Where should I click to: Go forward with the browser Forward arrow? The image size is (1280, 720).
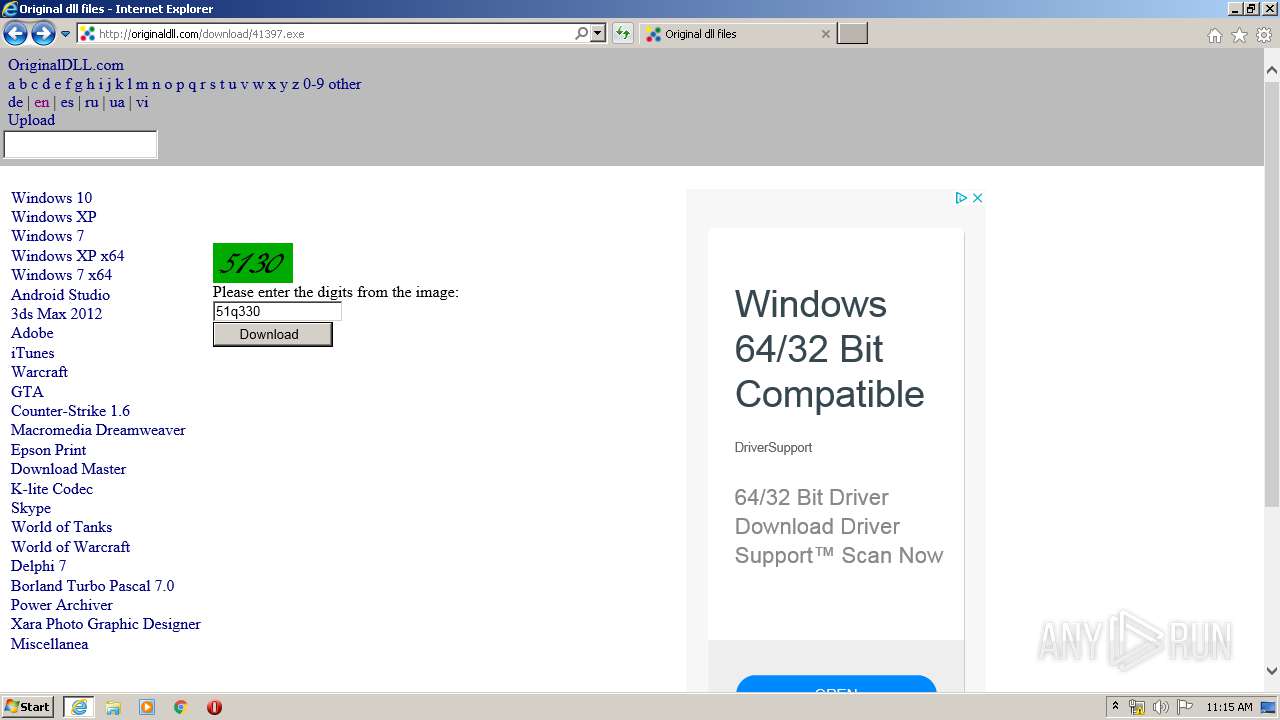43,34
